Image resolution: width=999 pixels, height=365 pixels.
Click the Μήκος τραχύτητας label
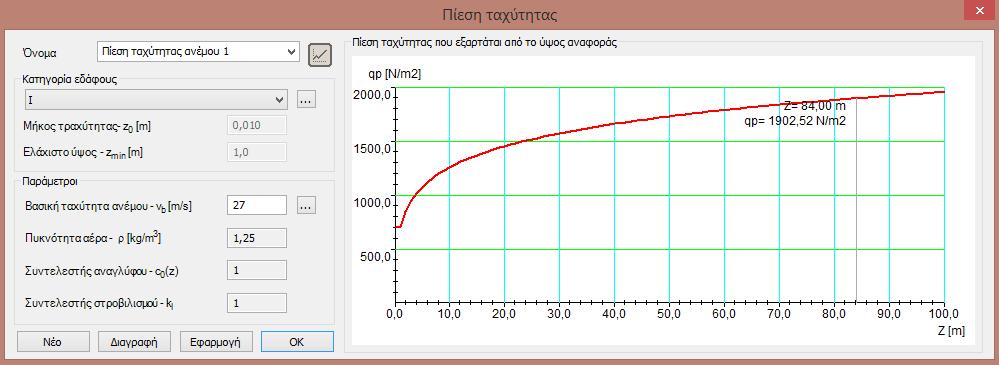point(87,127)
